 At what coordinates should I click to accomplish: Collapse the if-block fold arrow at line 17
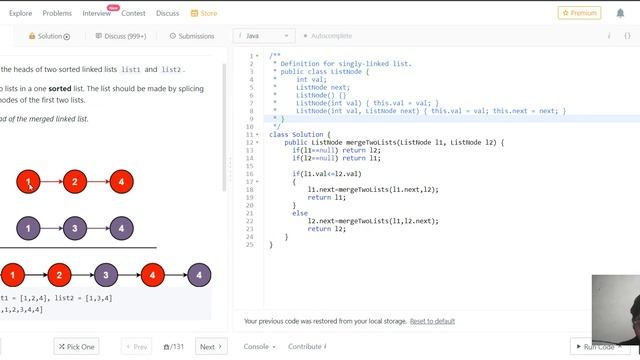257,182
